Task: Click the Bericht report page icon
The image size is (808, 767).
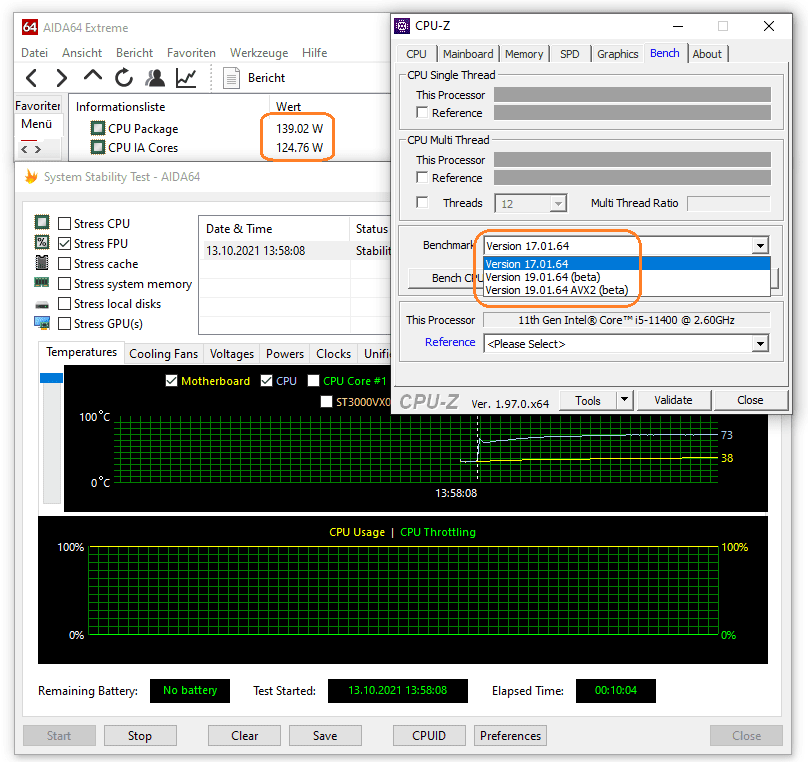Action: [231, 78]
